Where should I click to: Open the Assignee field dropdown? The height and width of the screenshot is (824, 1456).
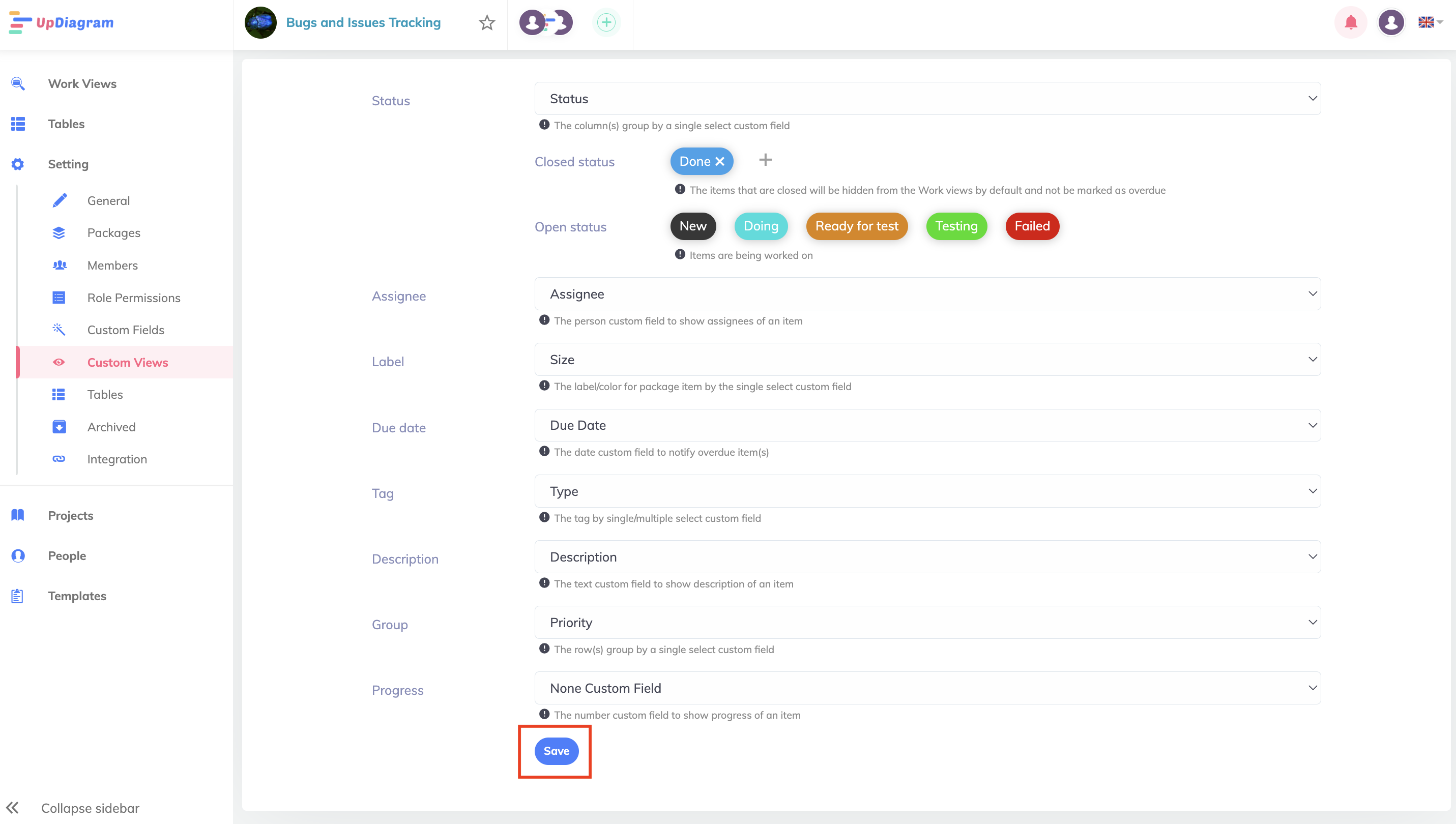927,293
